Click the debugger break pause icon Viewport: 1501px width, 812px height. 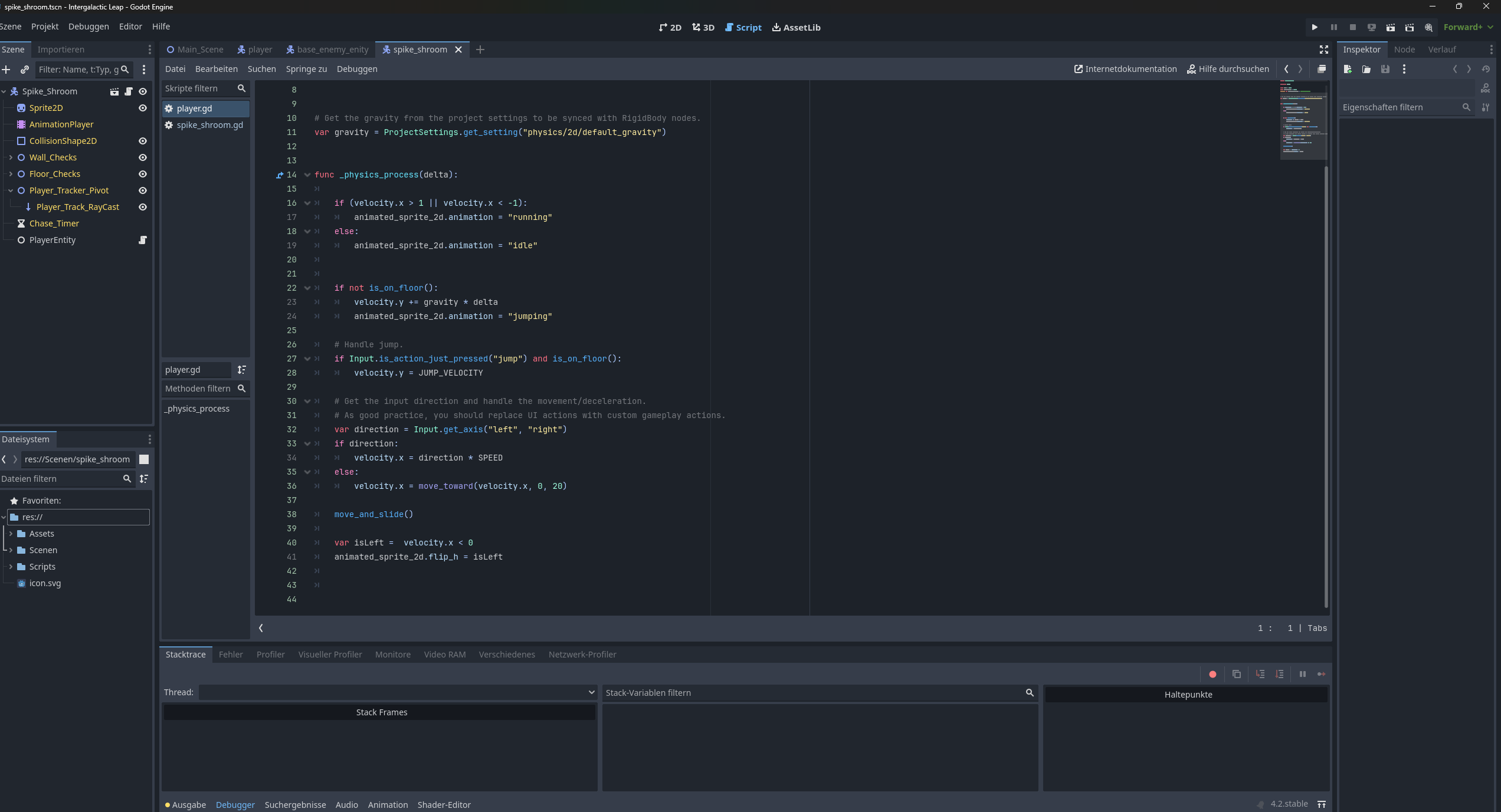click(1302, 674)
